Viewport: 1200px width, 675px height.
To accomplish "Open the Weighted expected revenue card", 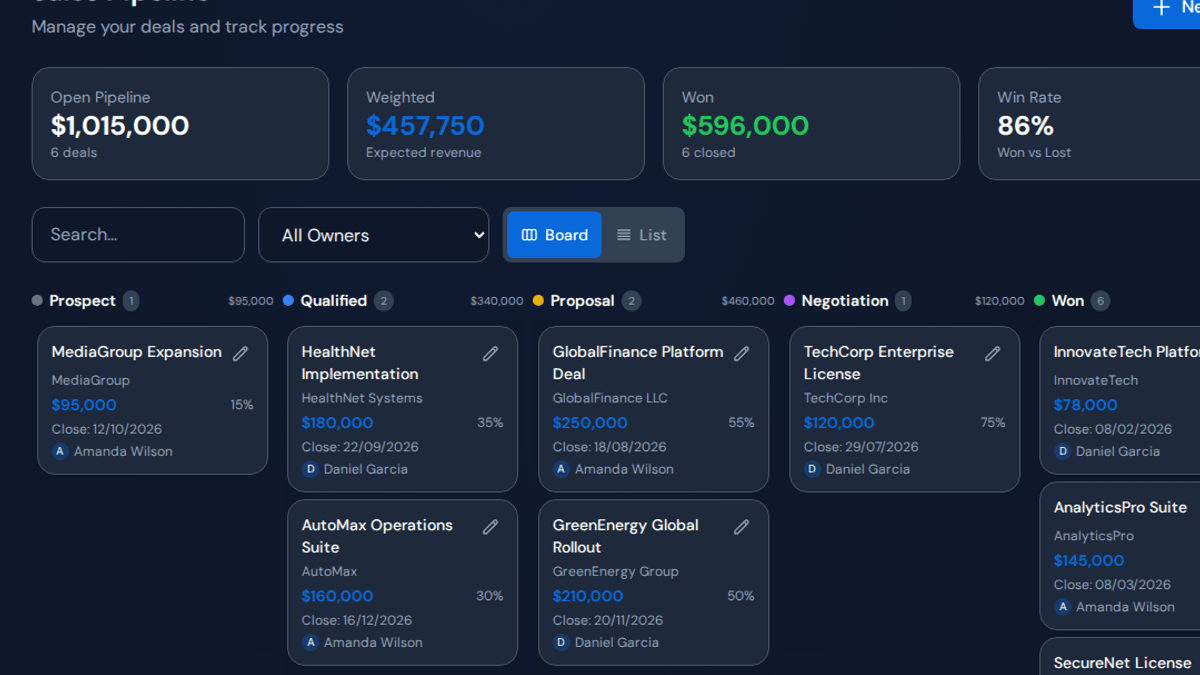I will click(496, 124).
